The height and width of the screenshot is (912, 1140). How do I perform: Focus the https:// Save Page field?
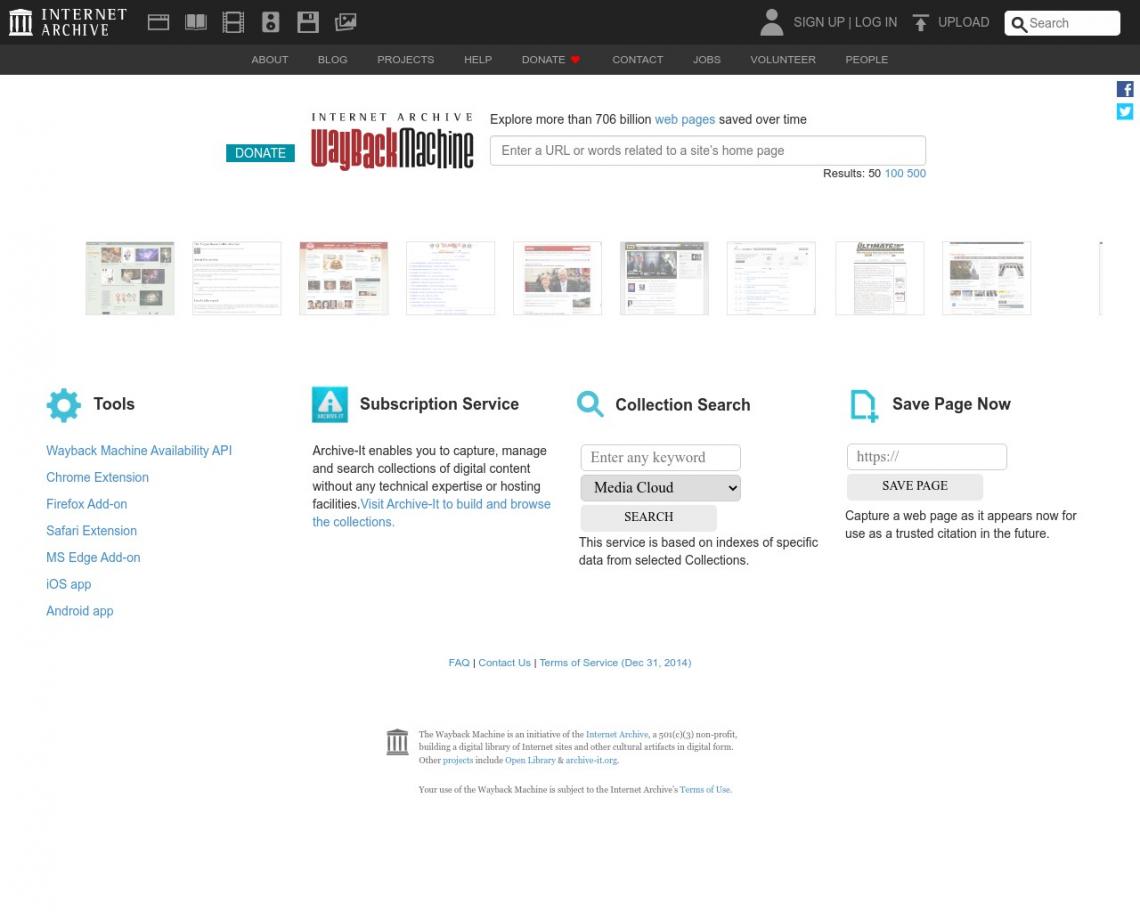point(926,457)
